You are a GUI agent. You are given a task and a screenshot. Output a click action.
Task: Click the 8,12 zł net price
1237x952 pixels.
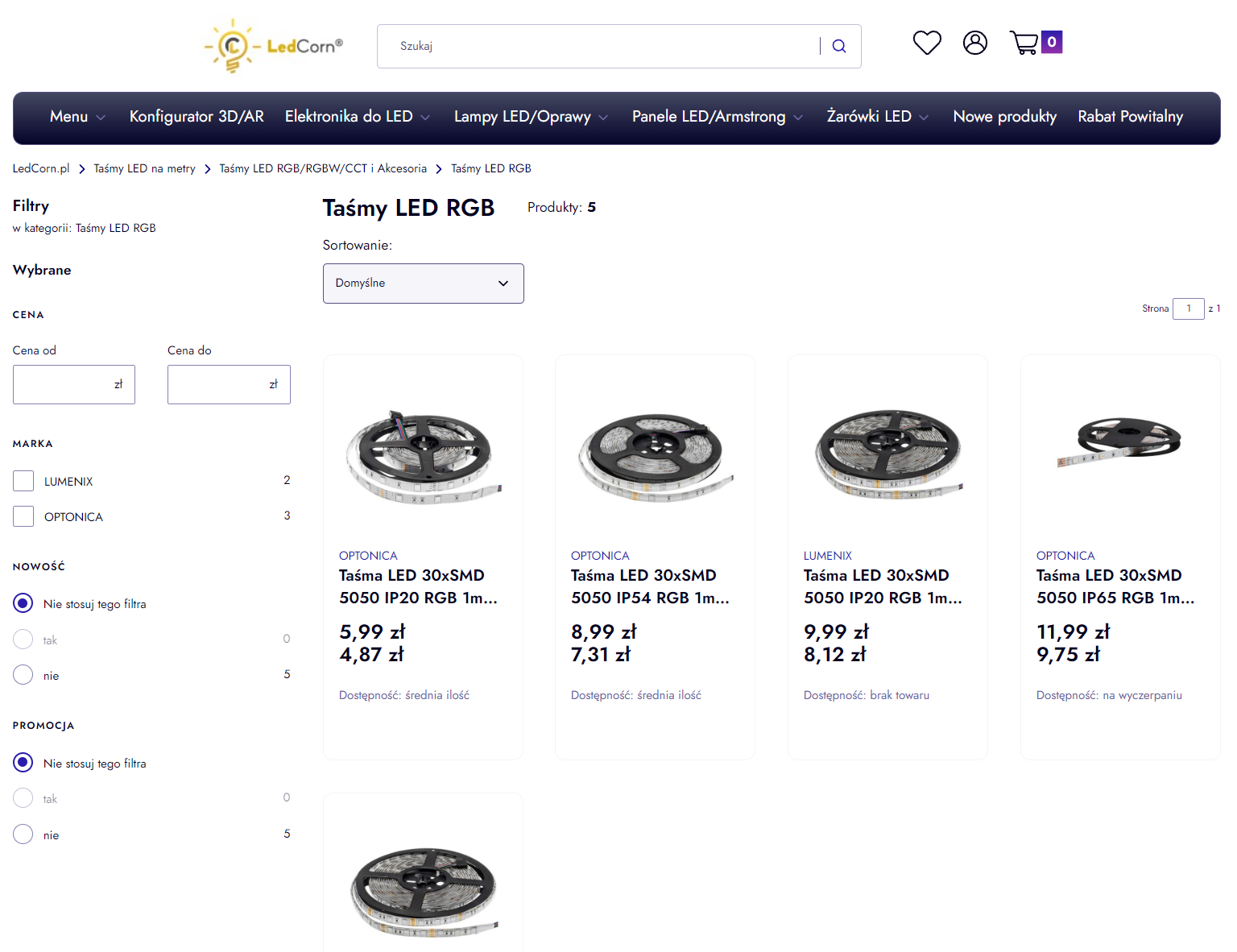pyautogui.click(x=835, y=654)
